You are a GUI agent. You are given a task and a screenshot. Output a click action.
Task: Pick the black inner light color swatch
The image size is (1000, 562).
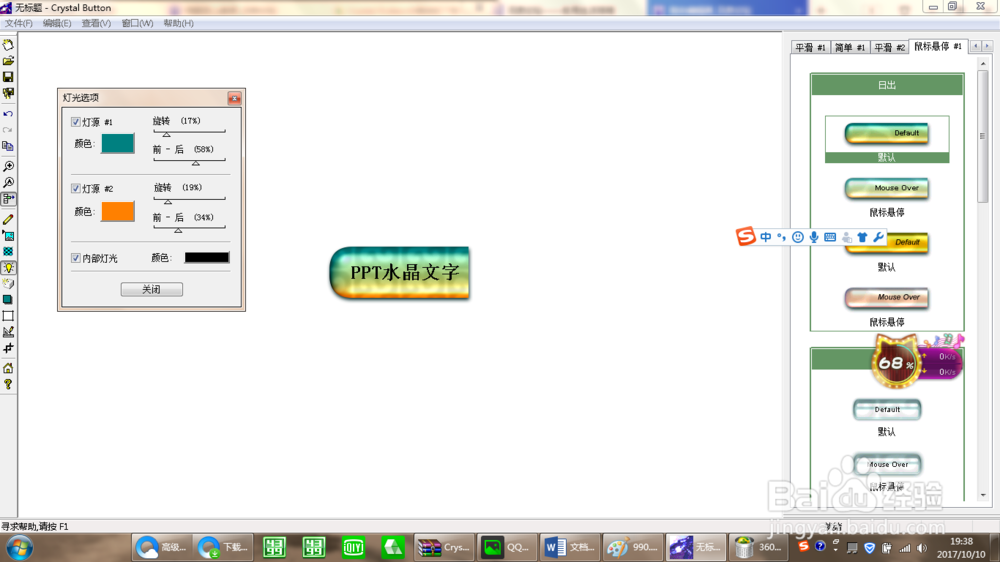pyautogui.click(x=207, y=258)
